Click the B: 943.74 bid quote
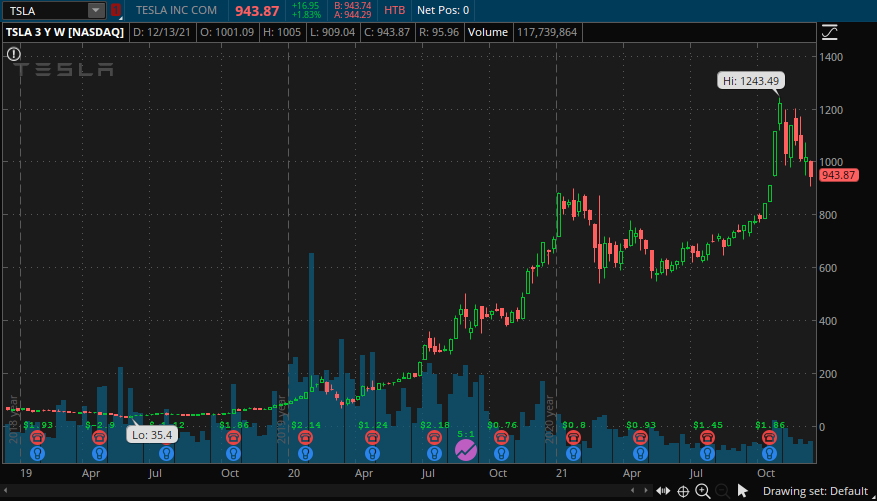 tap(353, 5)
